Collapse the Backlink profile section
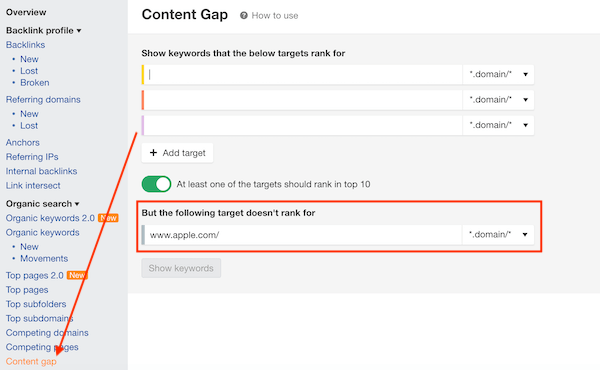Screen dimensions: 600x370 pos(43,30)
